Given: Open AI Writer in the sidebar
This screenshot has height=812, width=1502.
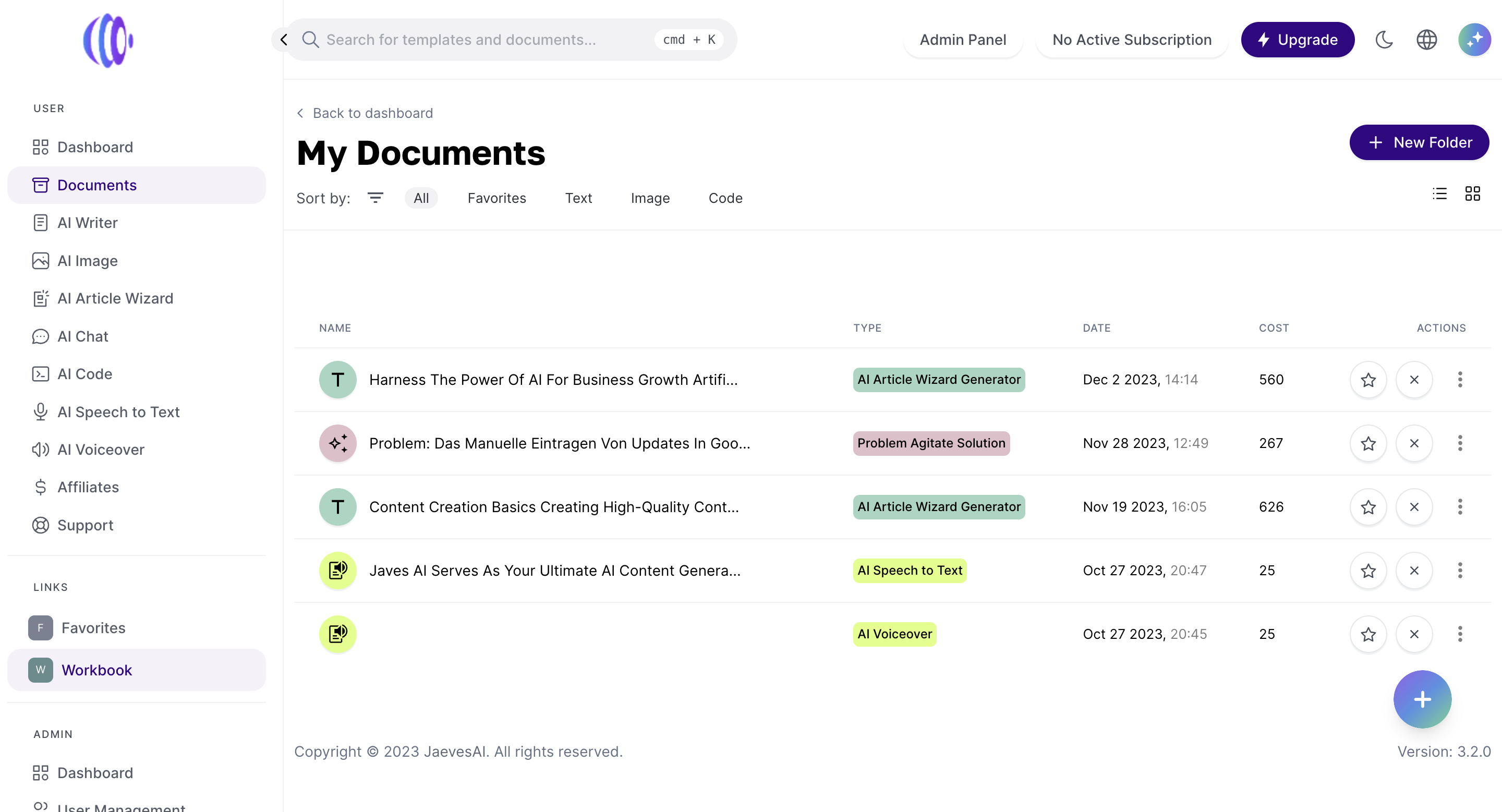Looking at the screenshot, I should (x=137, y=223).
